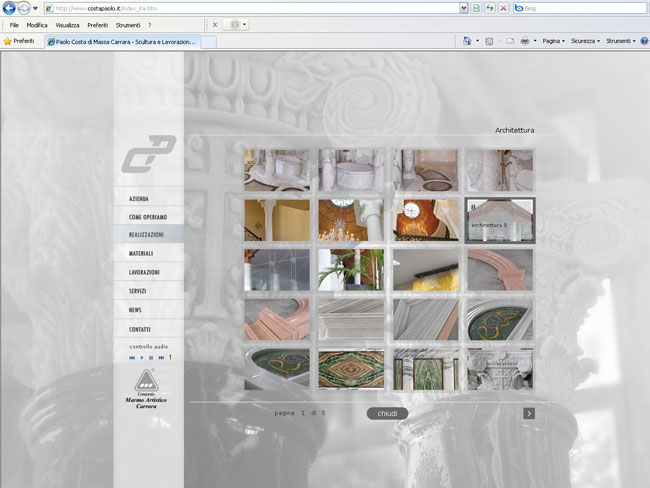
Task: Select the REALIZZAZIONI menu entry
Action: (x=148, y=235)
